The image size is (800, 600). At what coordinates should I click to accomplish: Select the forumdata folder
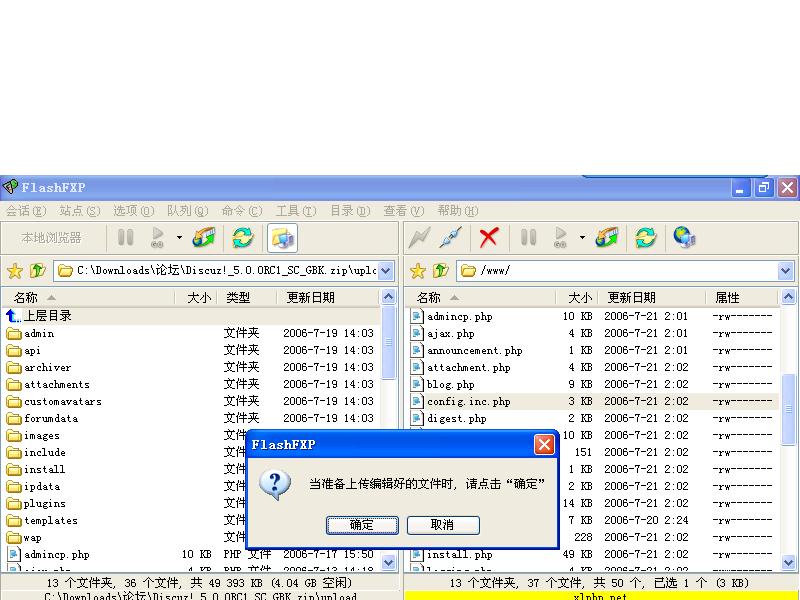[x=191, y=418]
